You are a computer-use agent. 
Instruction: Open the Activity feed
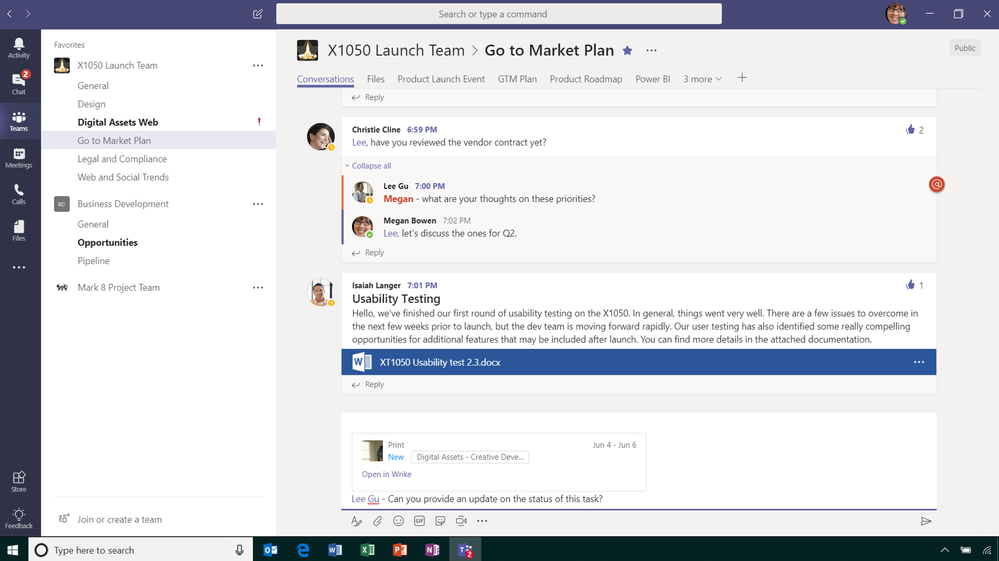coord(18,48)
